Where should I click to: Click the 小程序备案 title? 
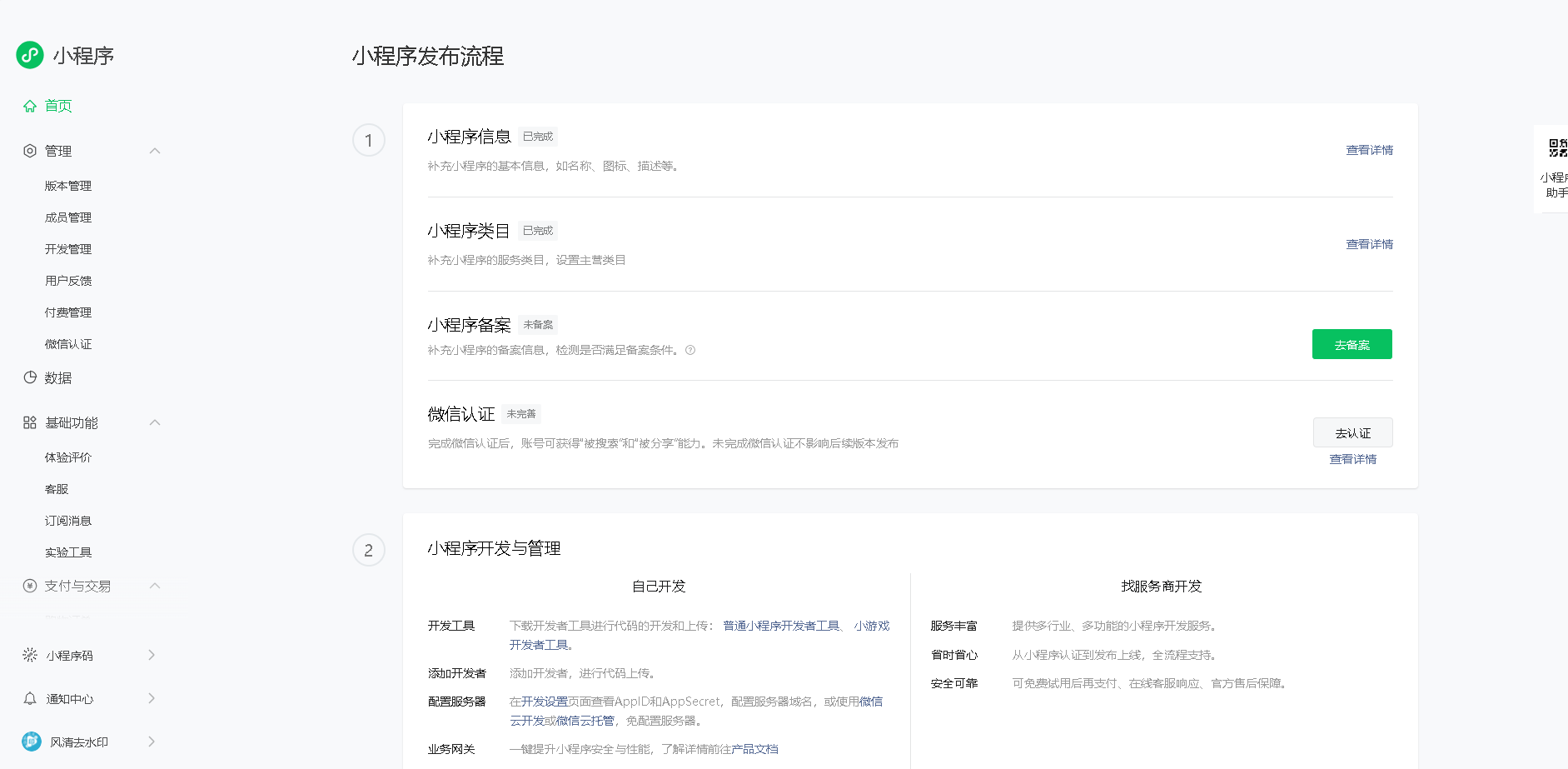(469, 325)
